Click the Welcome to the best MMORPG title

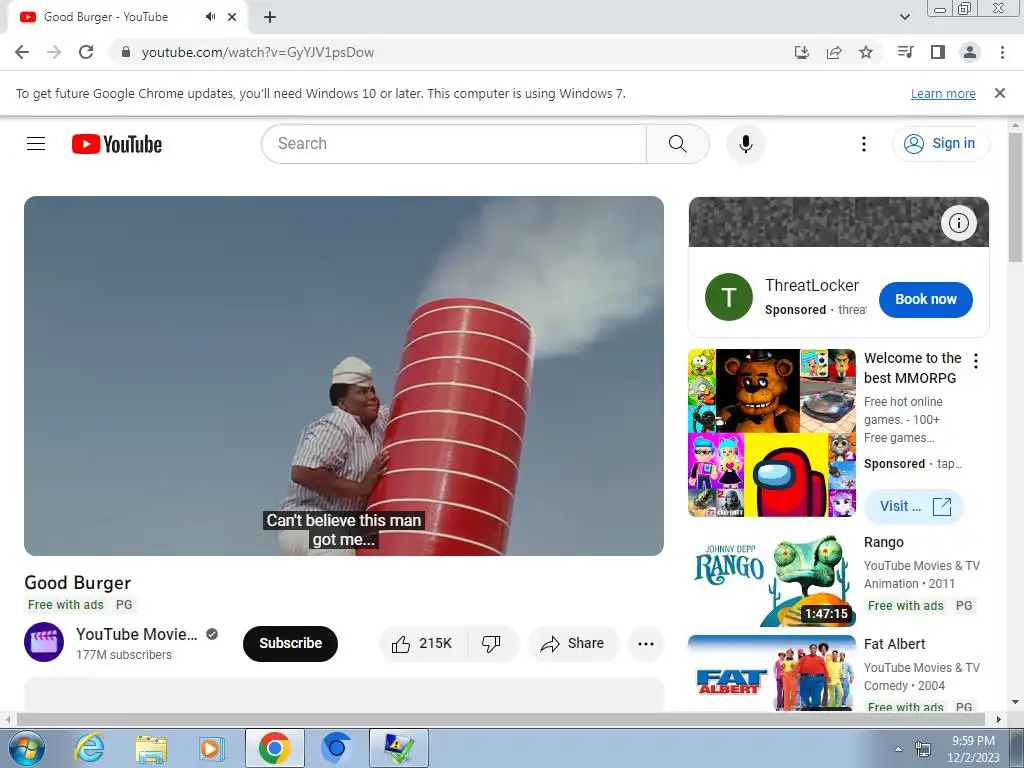pos(912,368)
